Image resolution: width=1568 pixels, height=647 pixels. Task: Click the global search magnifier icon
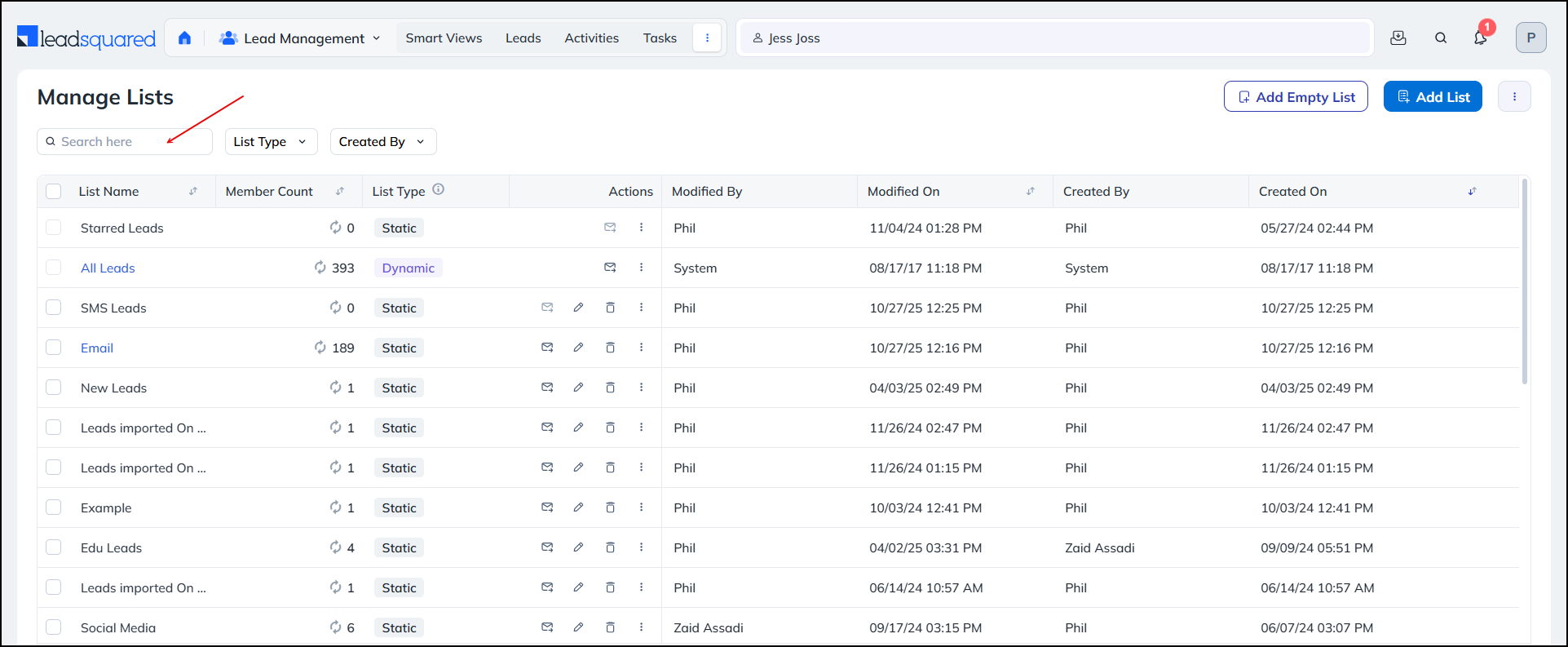click(1441, 38)
